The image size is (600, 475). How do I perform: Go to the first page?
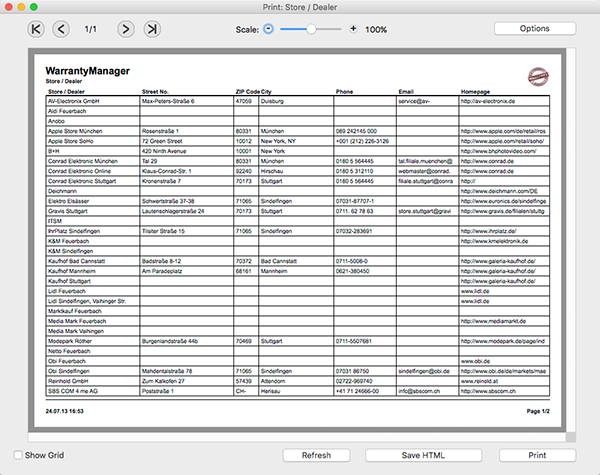[x=36, y=29]
